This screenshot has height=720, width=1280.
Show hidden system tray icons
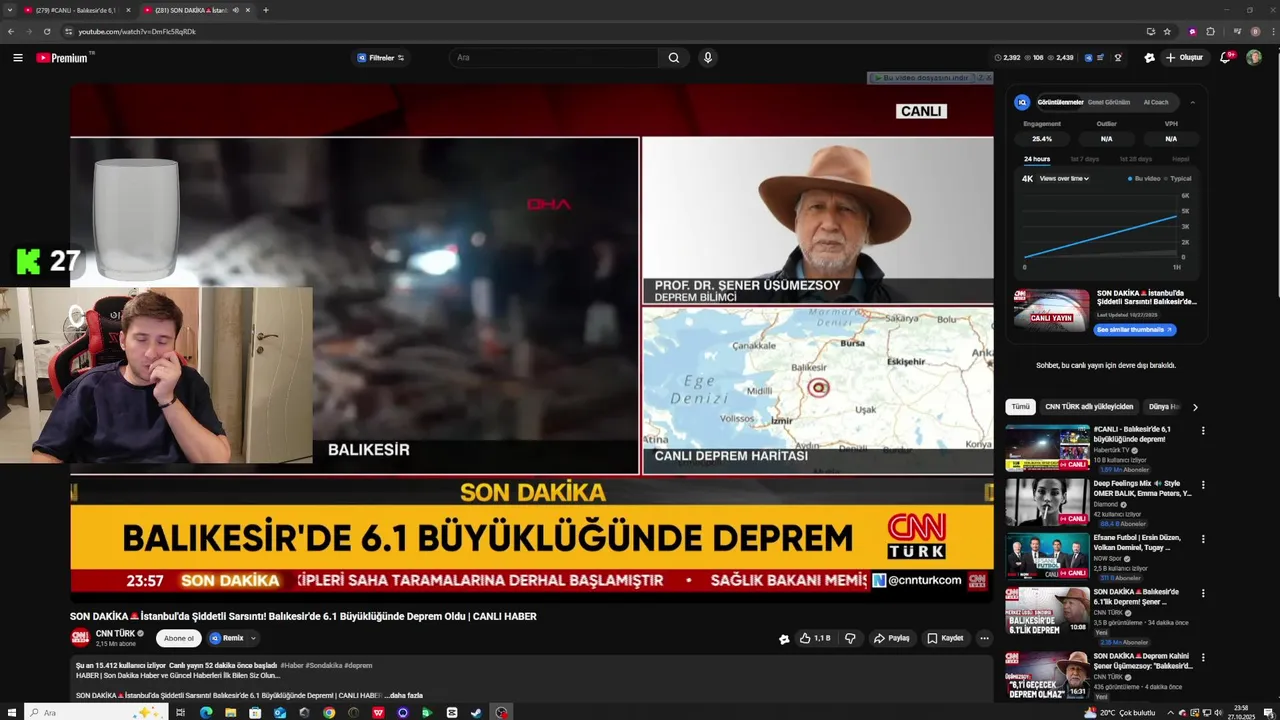point(1171,713)
